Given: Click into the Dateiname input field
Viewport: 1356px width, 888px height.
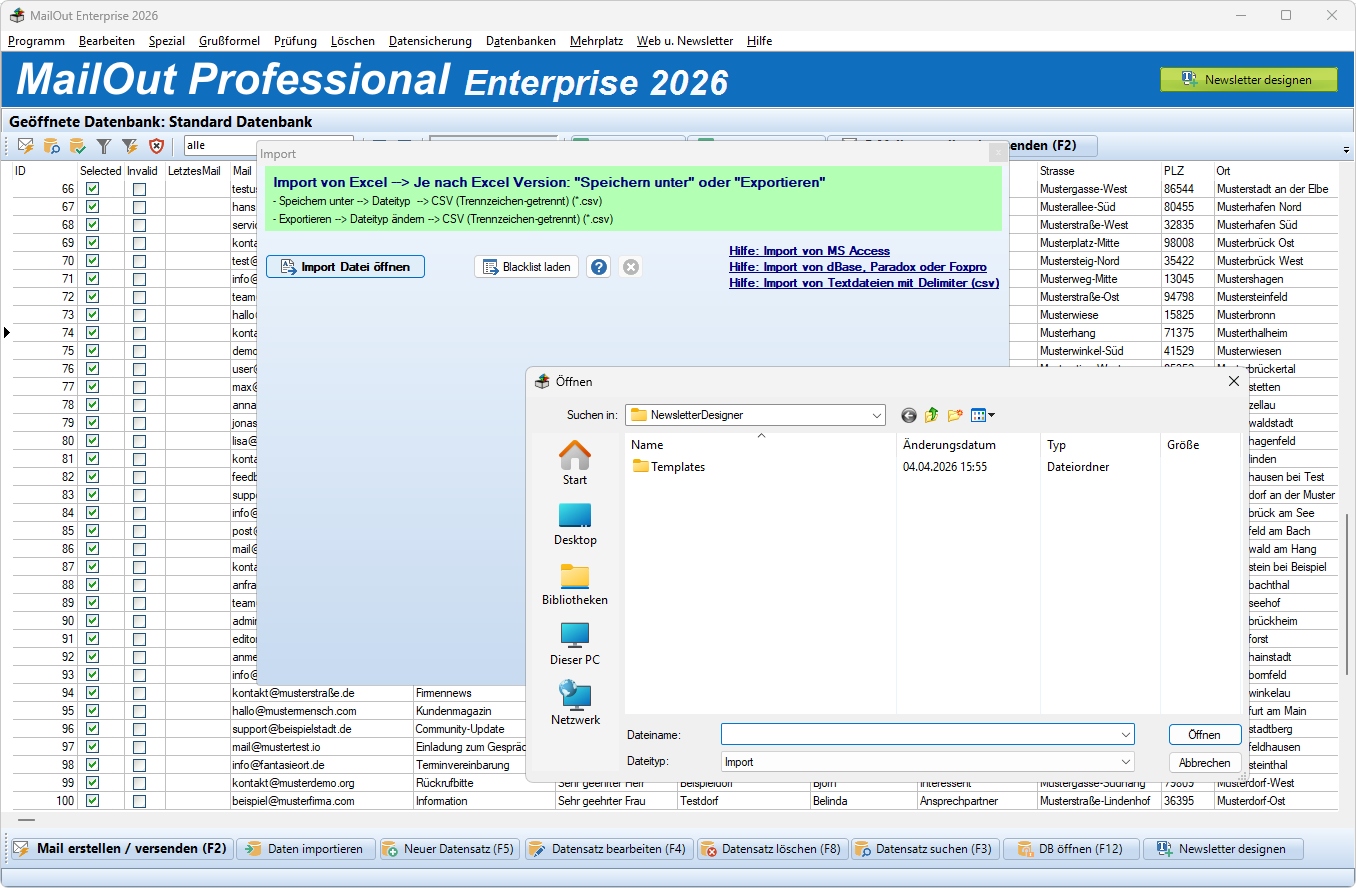Looking at the screenshot, I should point(919,735).
